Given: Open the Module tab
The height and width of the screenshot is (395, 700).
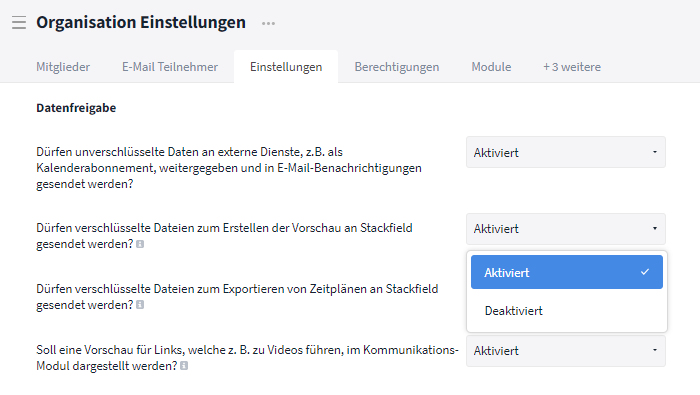Looking at the screenshot, I should 491,67.
